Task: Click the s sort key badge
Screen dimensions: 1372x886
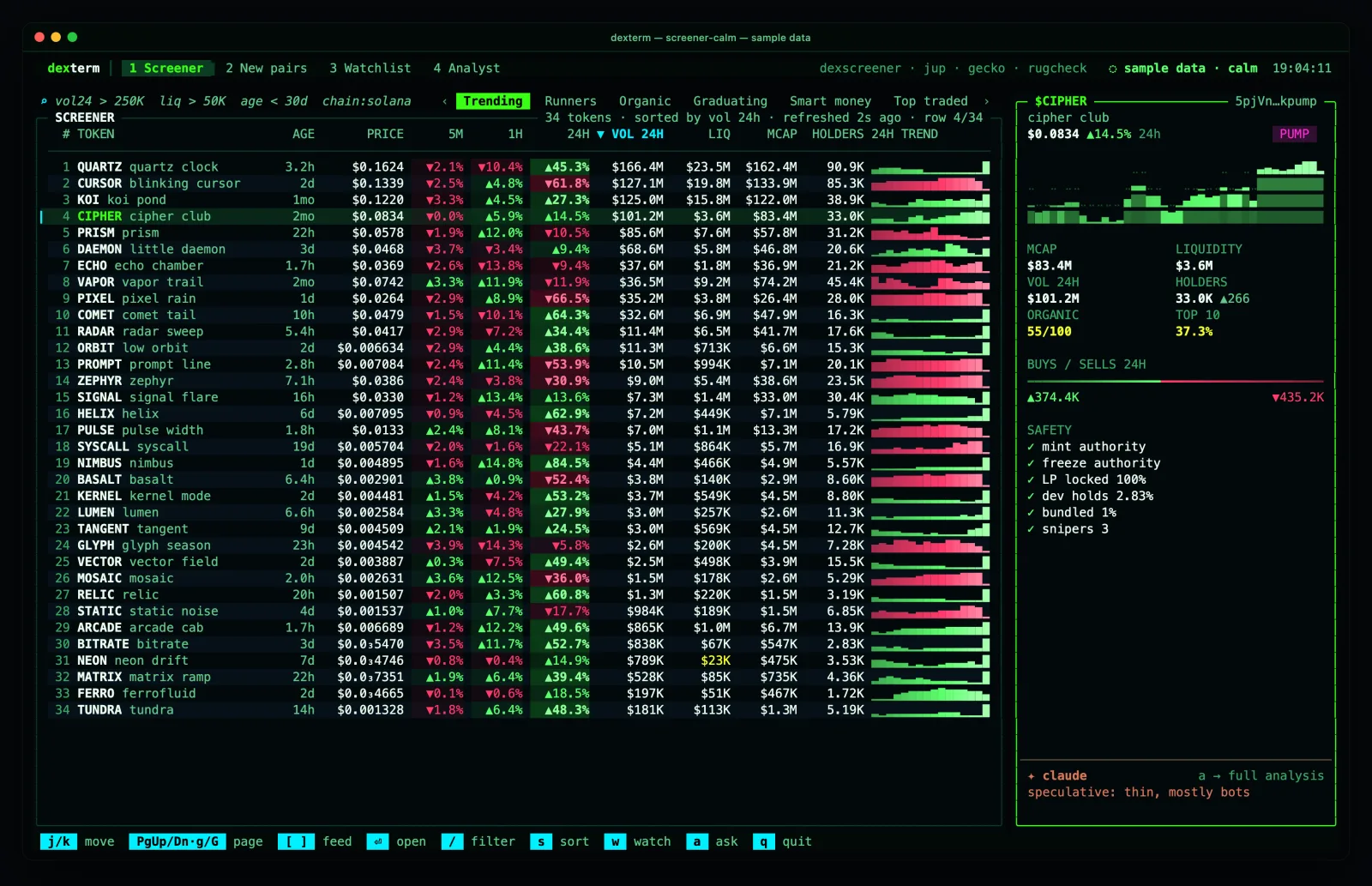Action: click(x=541, y=841)
